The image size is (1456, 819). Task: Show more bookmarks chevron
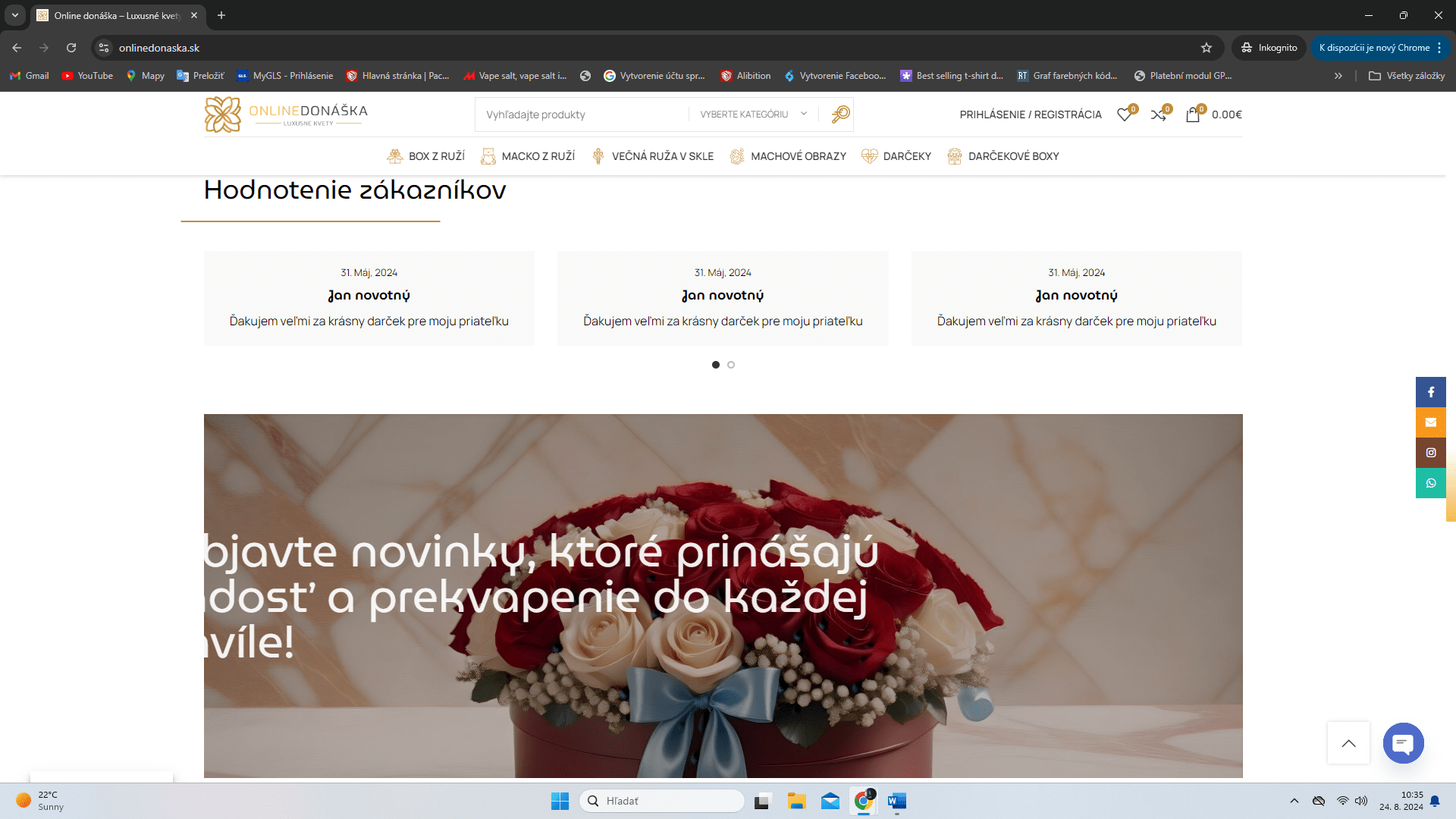1338,76
